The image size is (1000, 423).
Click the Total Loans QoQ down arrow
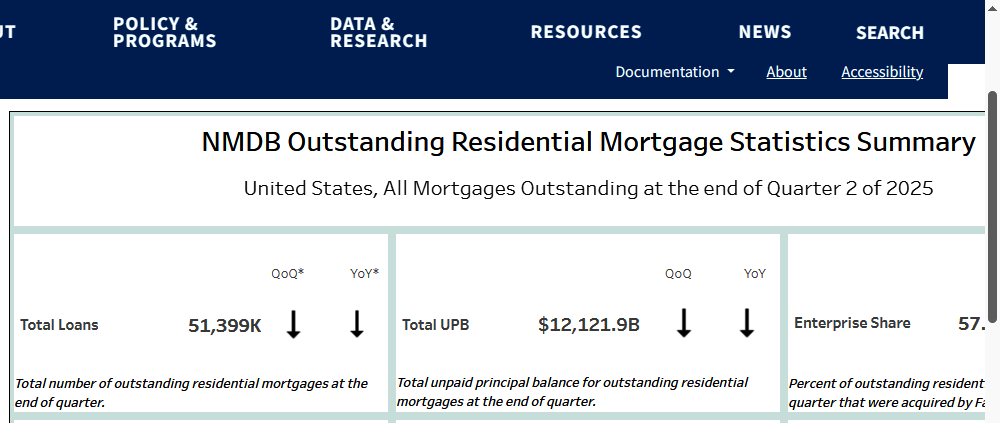pos(293,324)
